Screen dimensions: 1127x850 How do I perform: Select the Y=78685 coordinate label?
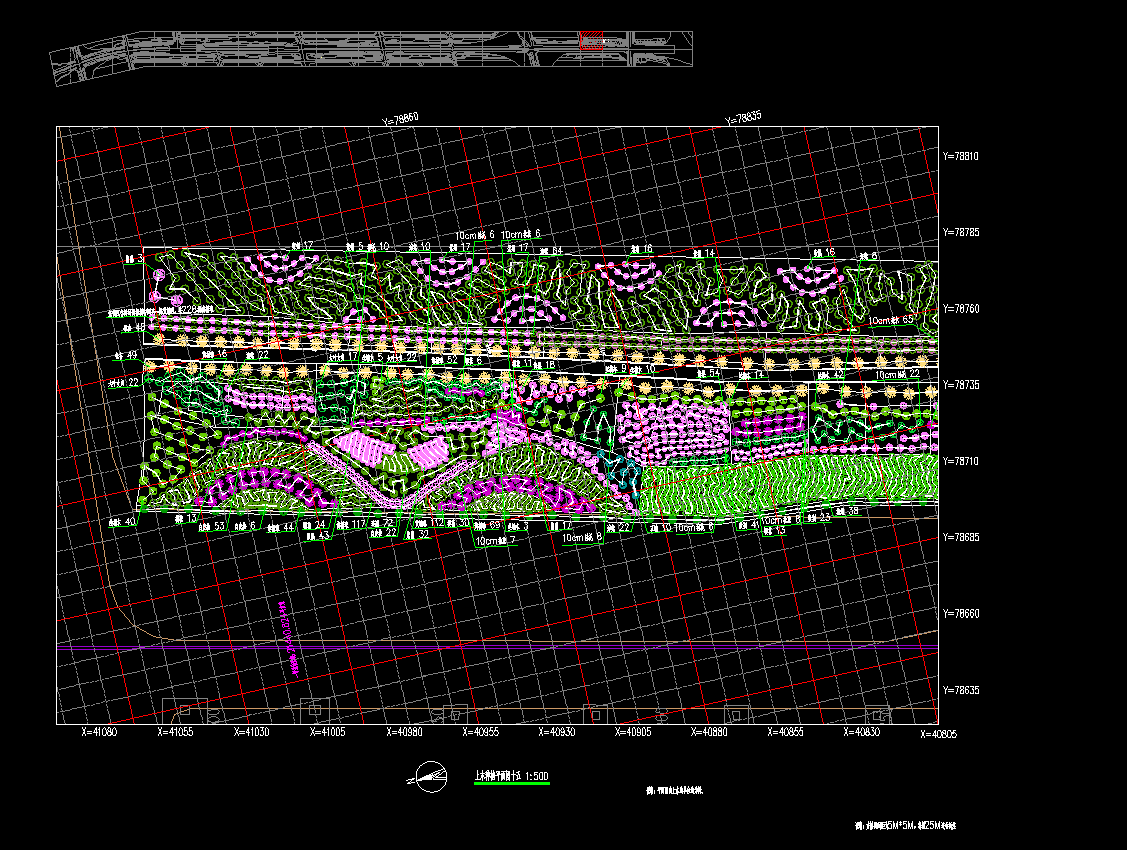click(x=961, y=537)
